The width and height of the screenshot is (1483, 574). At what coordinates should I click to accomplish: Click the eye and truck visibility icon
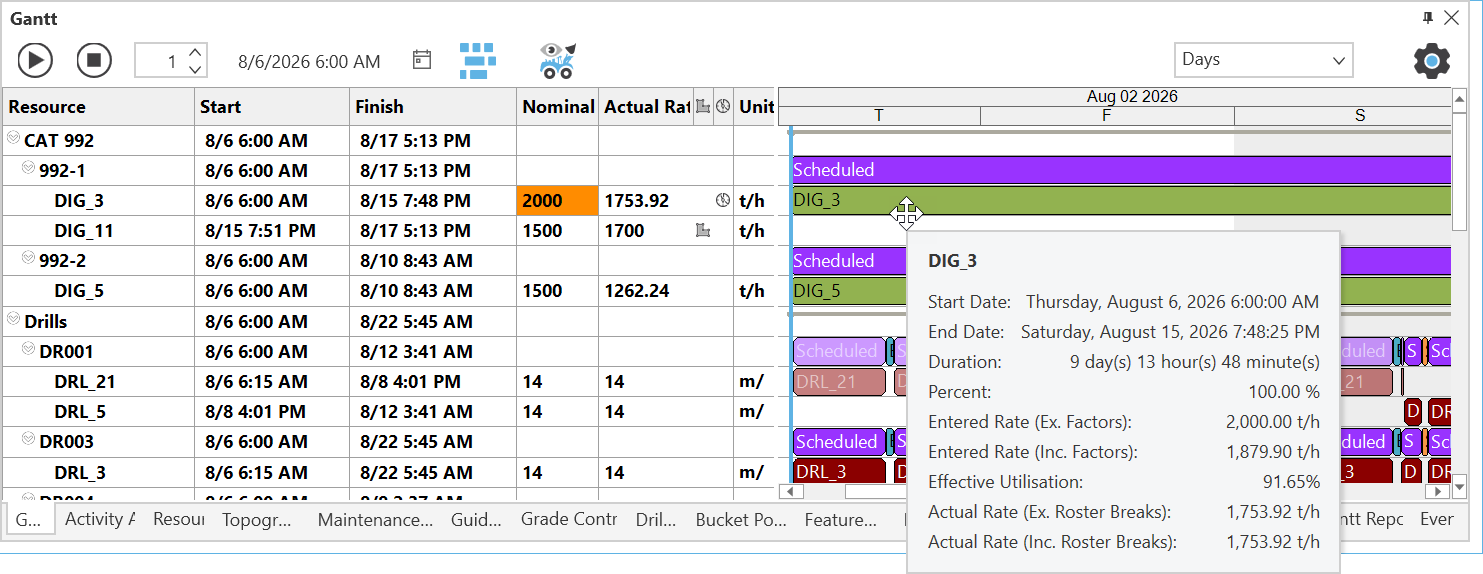[x=557, y=61]
